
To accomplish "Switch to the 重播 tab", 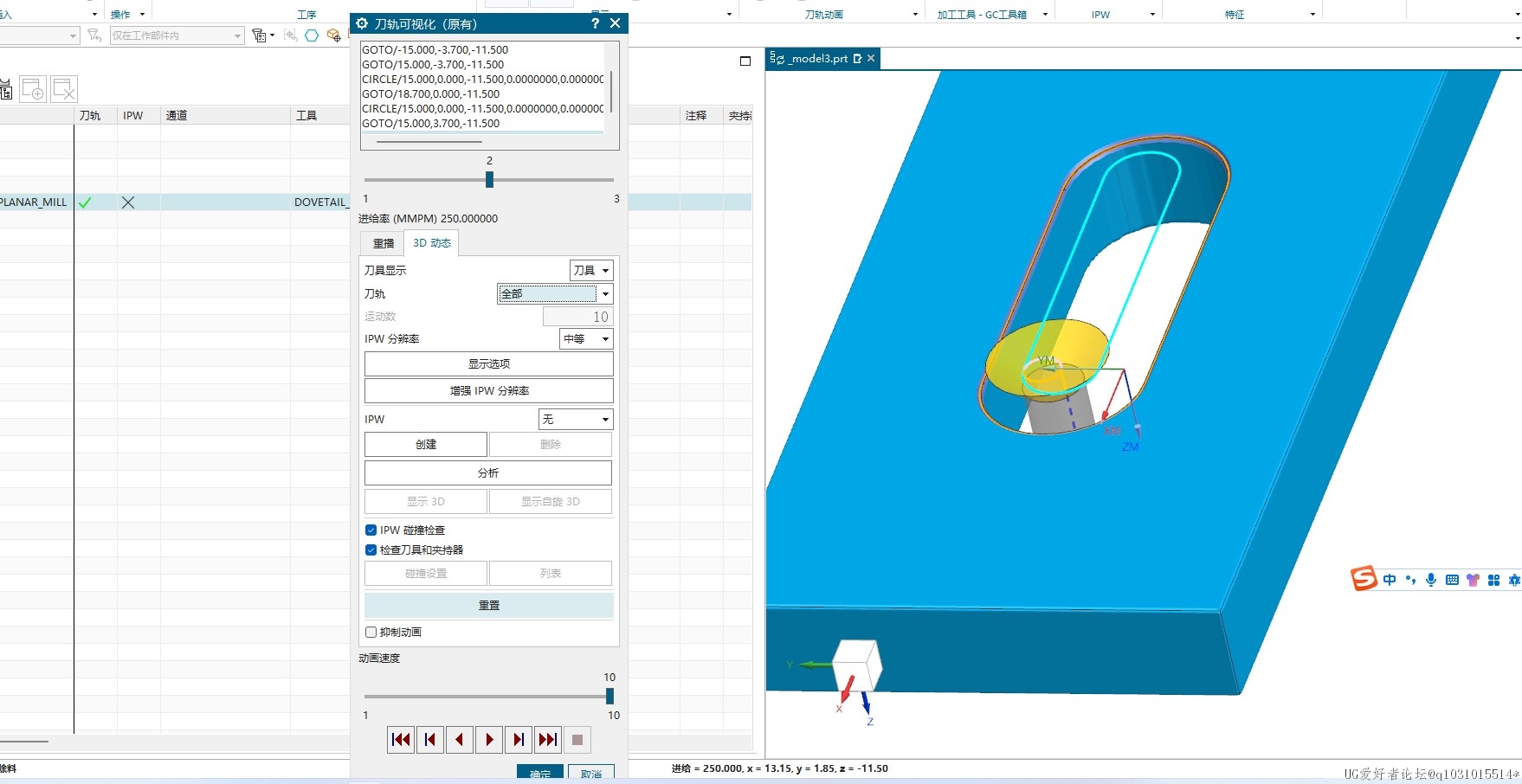I will pyautogui.click(x=384, y=243).
